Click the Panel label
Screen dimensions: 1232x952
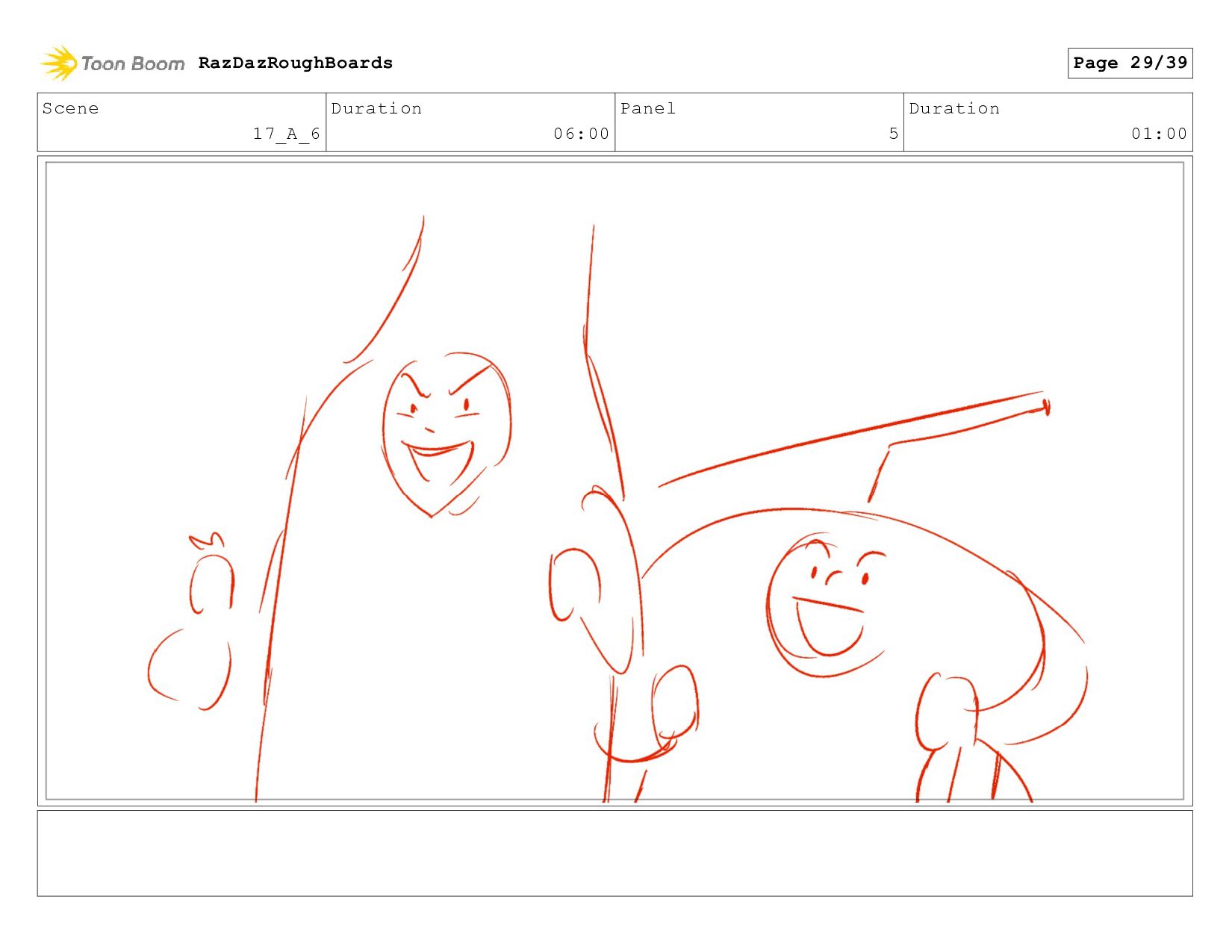pos(648,109)
